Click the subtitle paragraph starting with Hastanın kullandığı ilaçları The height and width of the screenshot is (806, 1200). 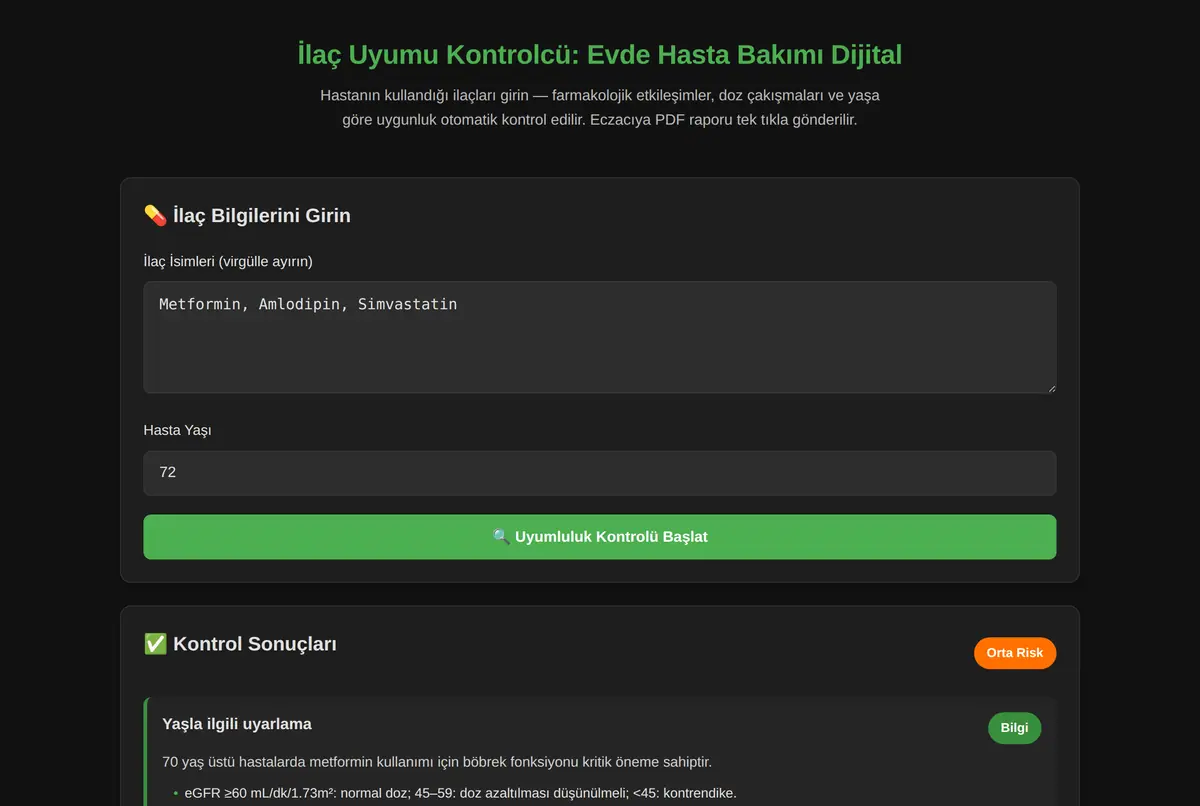(x=600, y=107)
